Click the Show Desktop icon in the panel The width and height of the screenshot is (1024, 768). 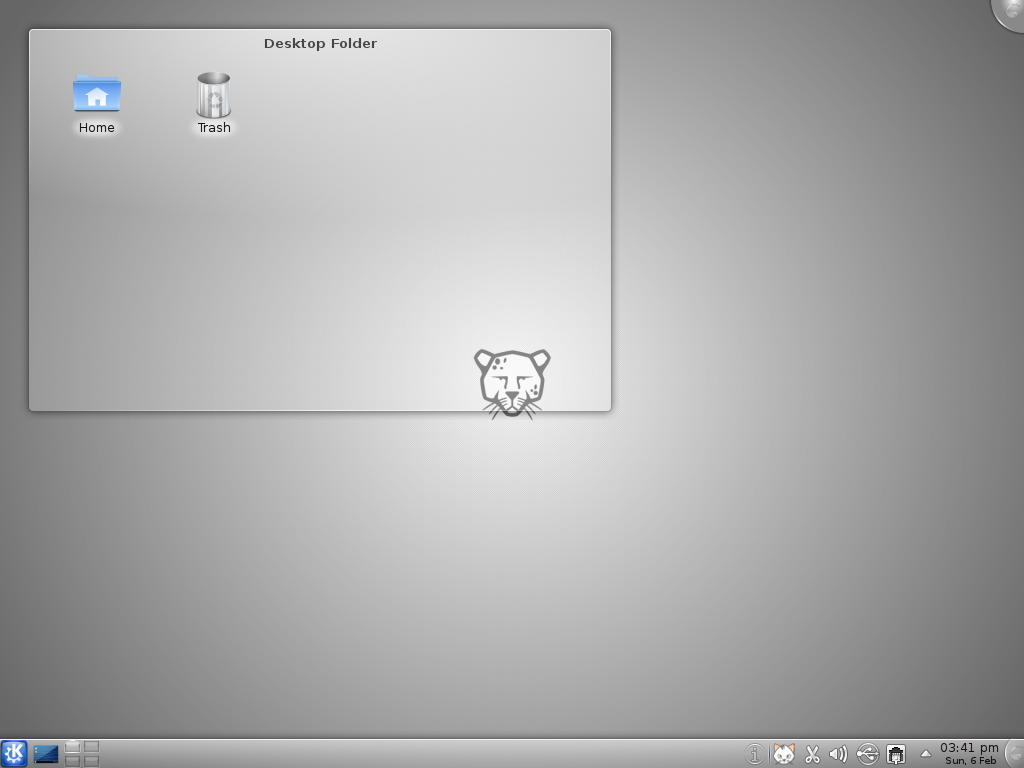coord(46,754)
